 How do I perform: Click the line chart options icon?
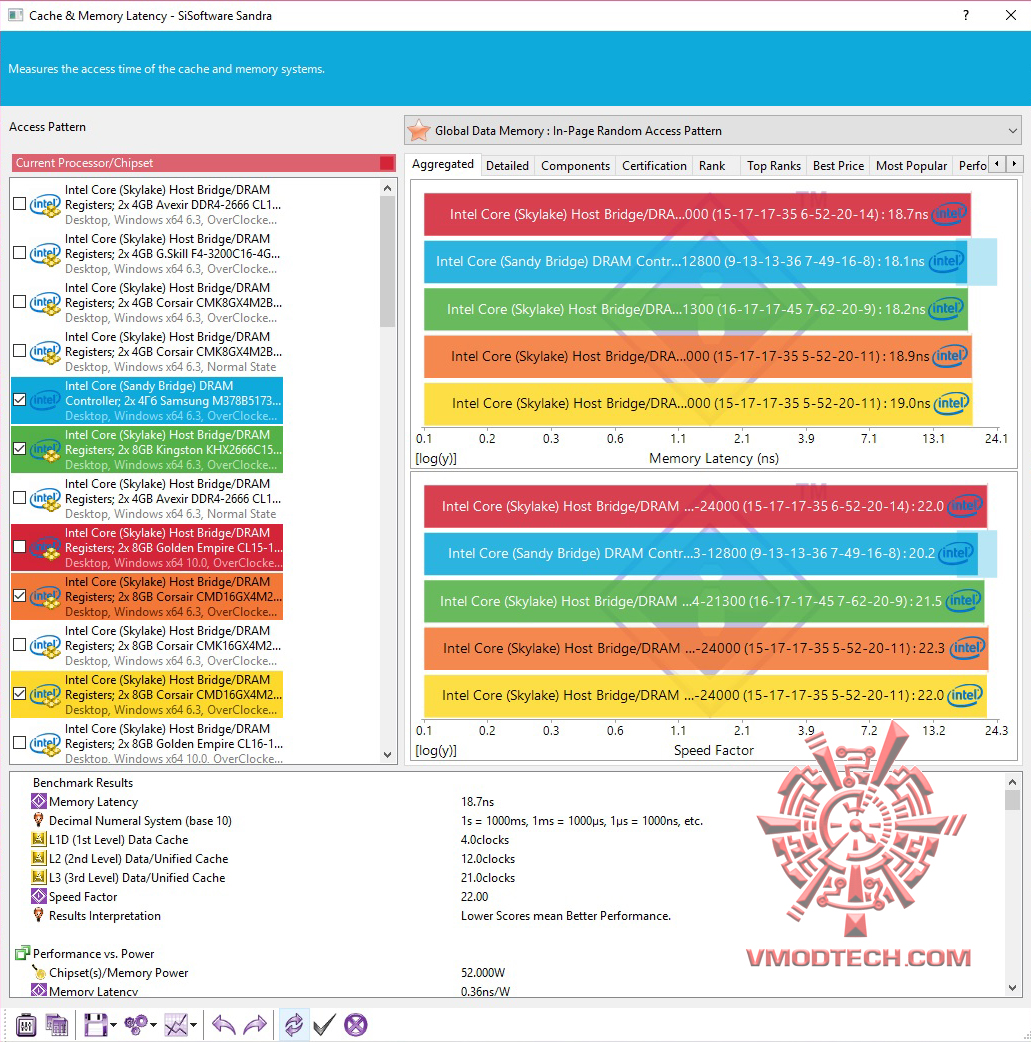pos(176,1025)
